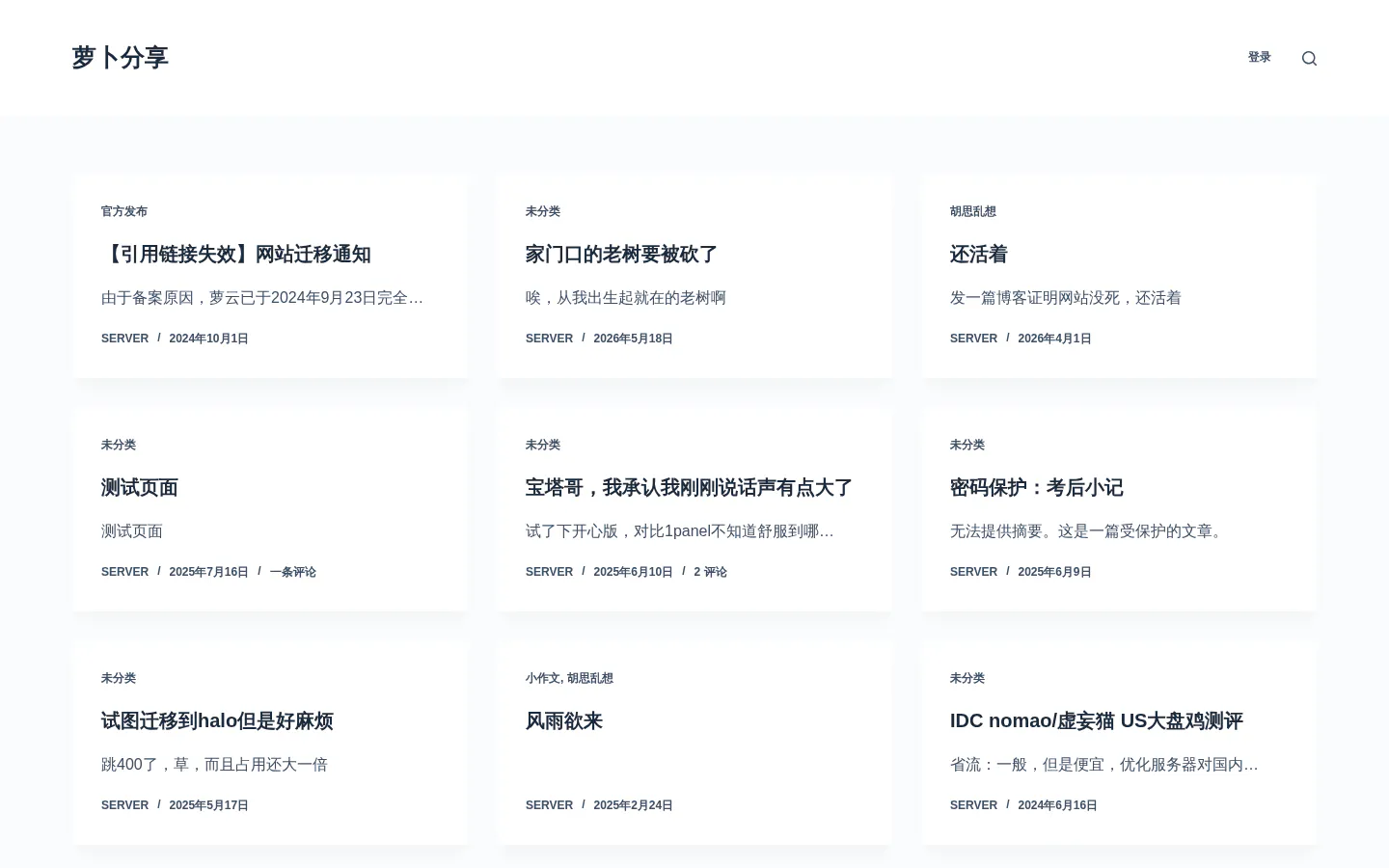Click the date 2026年4月1日

pyautogui.click(x=1055, y=339)
